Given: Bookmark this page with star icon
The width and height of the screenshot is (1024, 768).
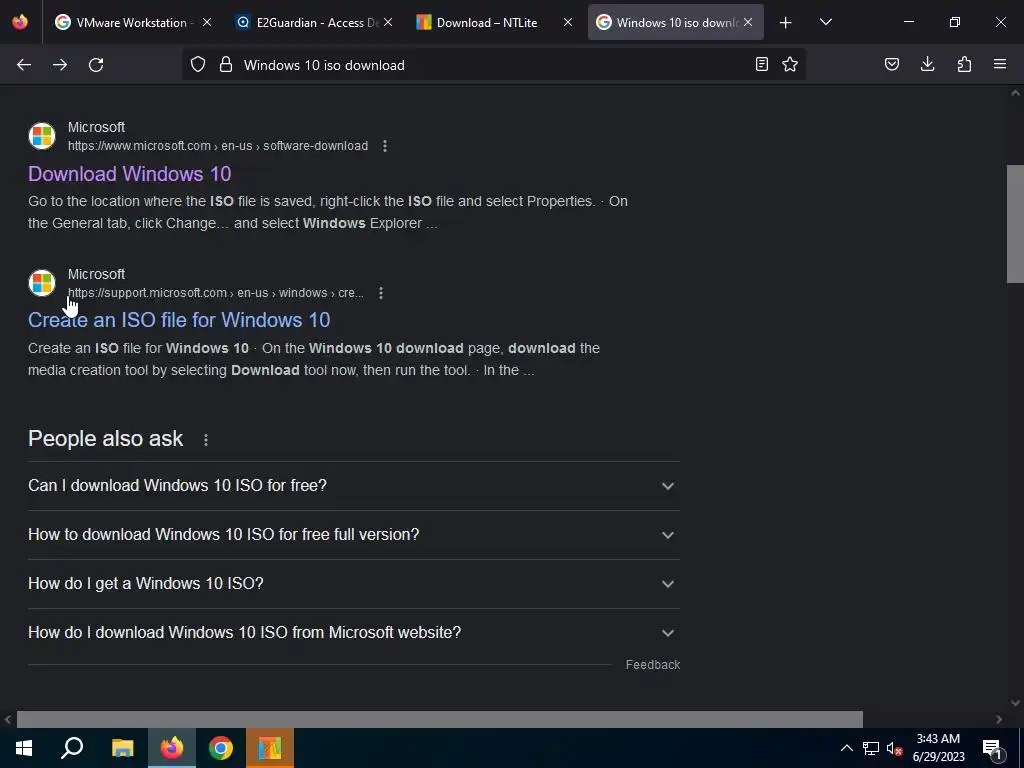Looking at the screenshot, I should (x=790, y=64).
